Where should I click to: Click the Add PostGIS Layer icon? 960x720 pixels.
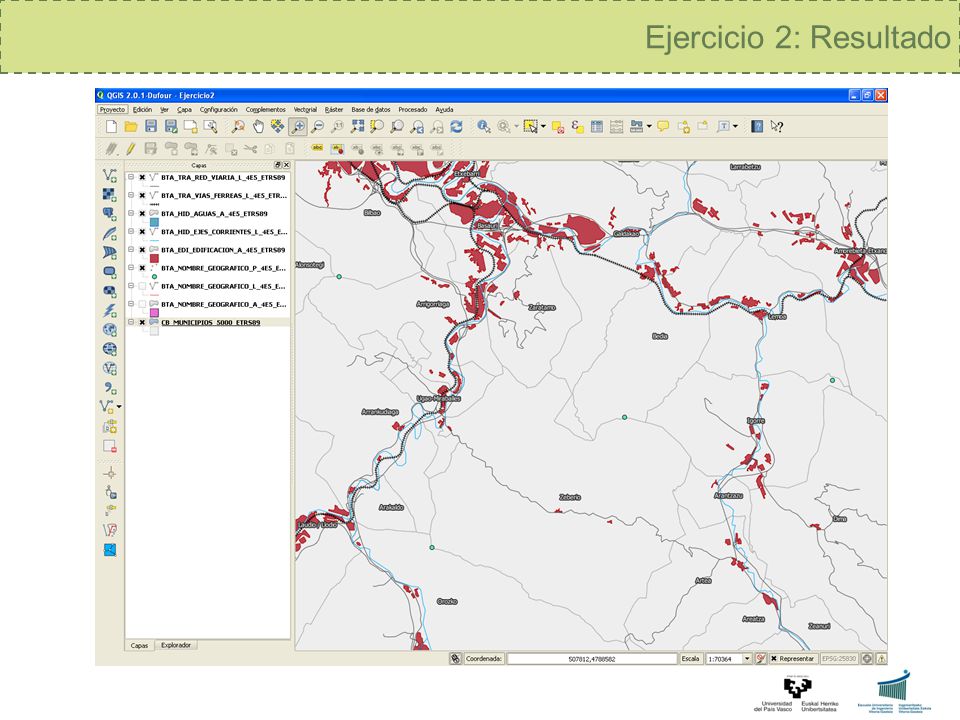tap(110, 214)
